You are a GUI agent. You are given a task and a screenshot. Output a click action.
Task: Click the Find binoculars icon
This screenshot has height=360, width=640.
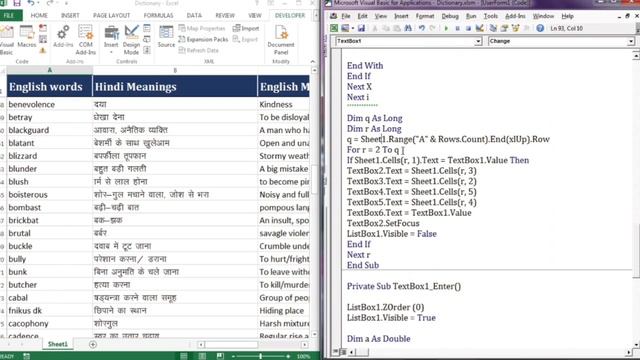click(408, 28)
